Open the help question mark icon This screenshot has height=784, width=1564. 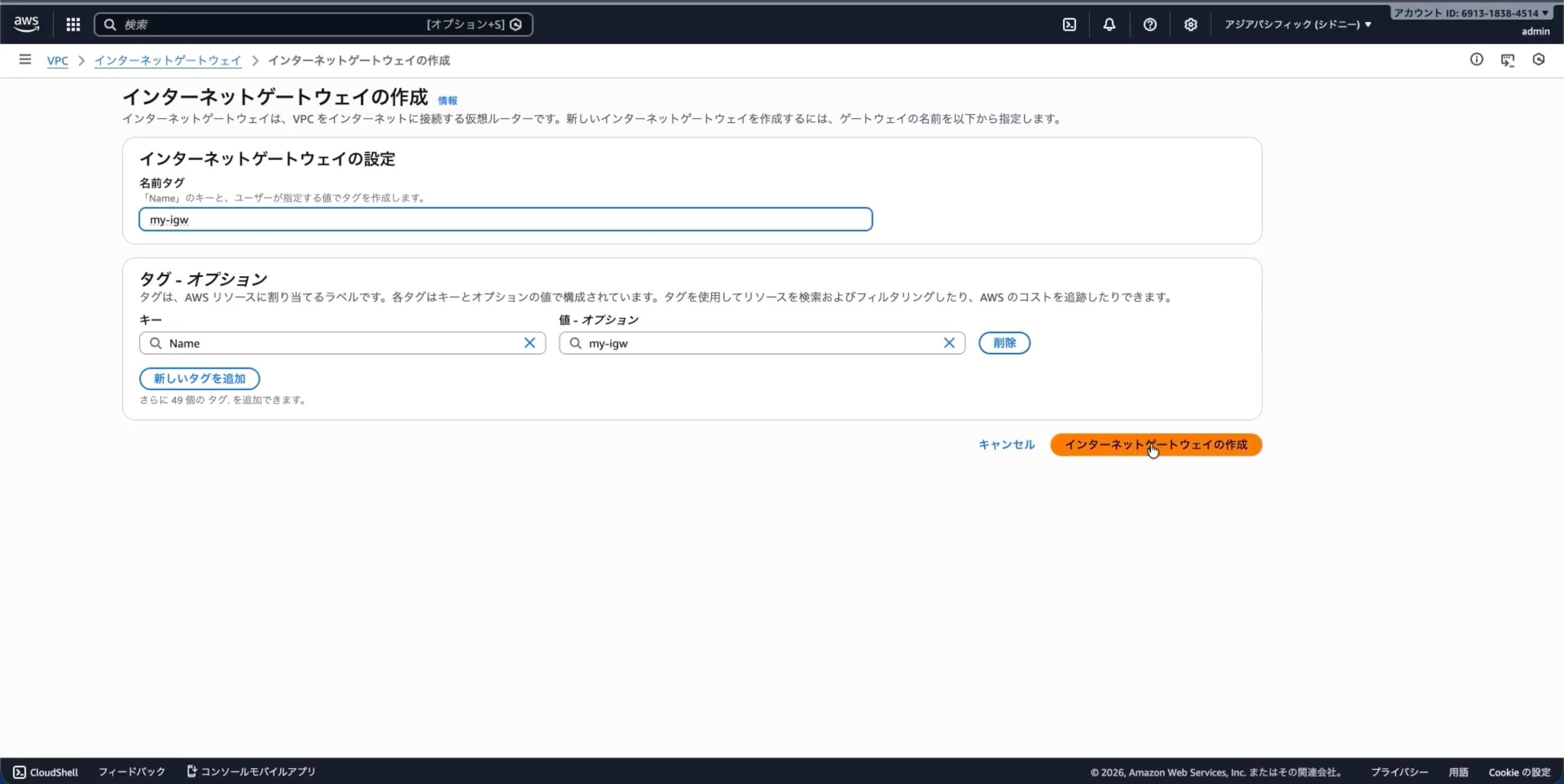(1149, 24)
